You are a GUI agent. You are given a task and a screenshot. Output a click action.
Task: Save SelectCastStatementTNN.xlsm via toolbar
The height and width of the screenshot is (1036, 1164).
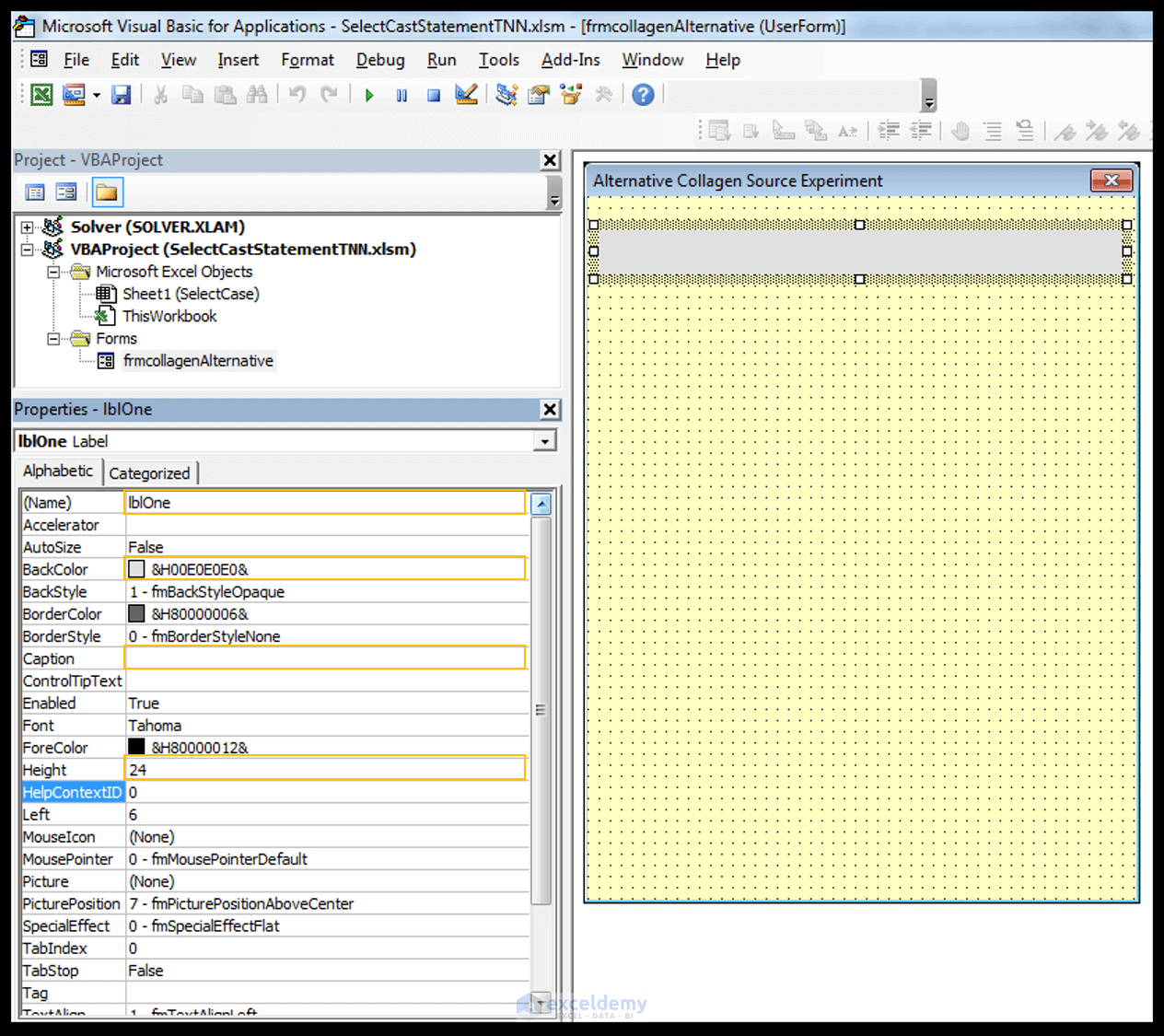click(121, 95)
